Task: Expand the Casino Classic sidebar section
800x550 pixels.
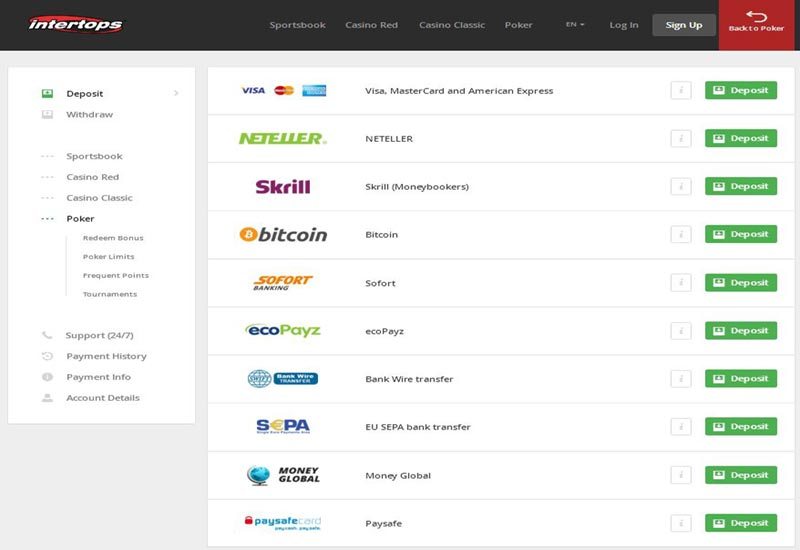Action: pyautogui.click(x=47, y=198)
